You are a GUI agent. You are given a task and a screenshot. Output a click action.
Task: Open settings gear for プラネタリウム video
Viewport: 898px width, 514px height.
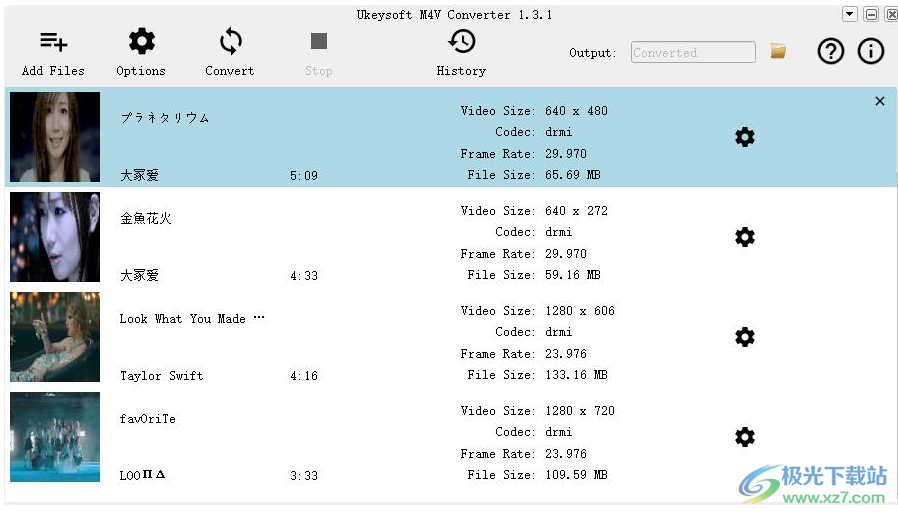pyautogui.click(x=745, y=137)
